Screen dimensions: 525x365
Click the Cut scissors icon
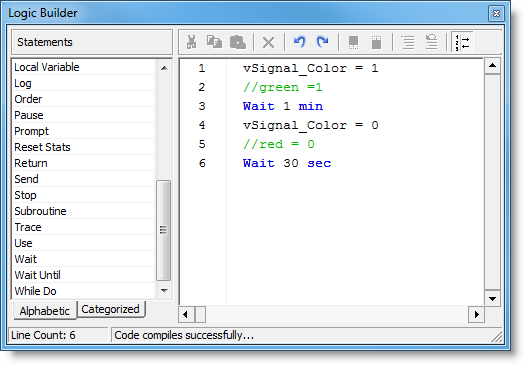point(192,42)
